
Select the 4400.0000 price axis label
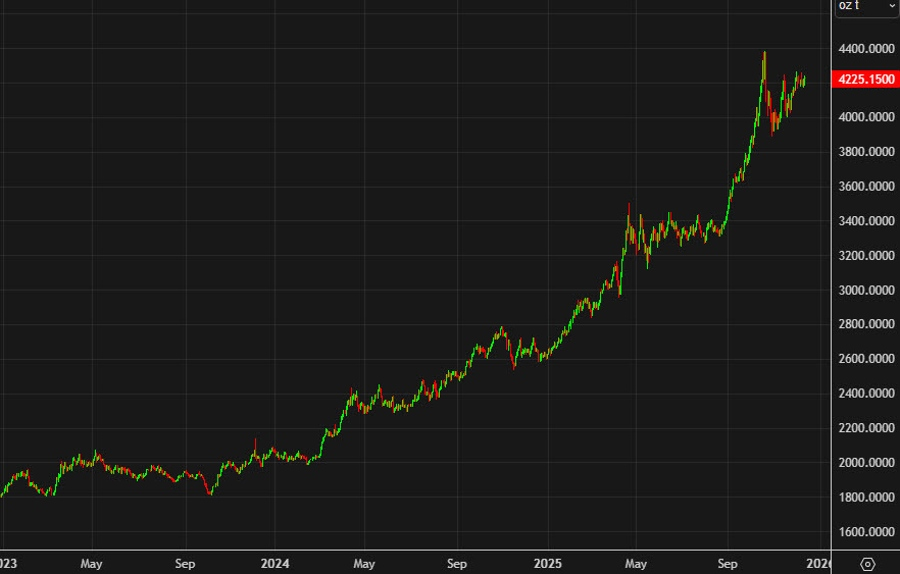(x=866, y=48)
